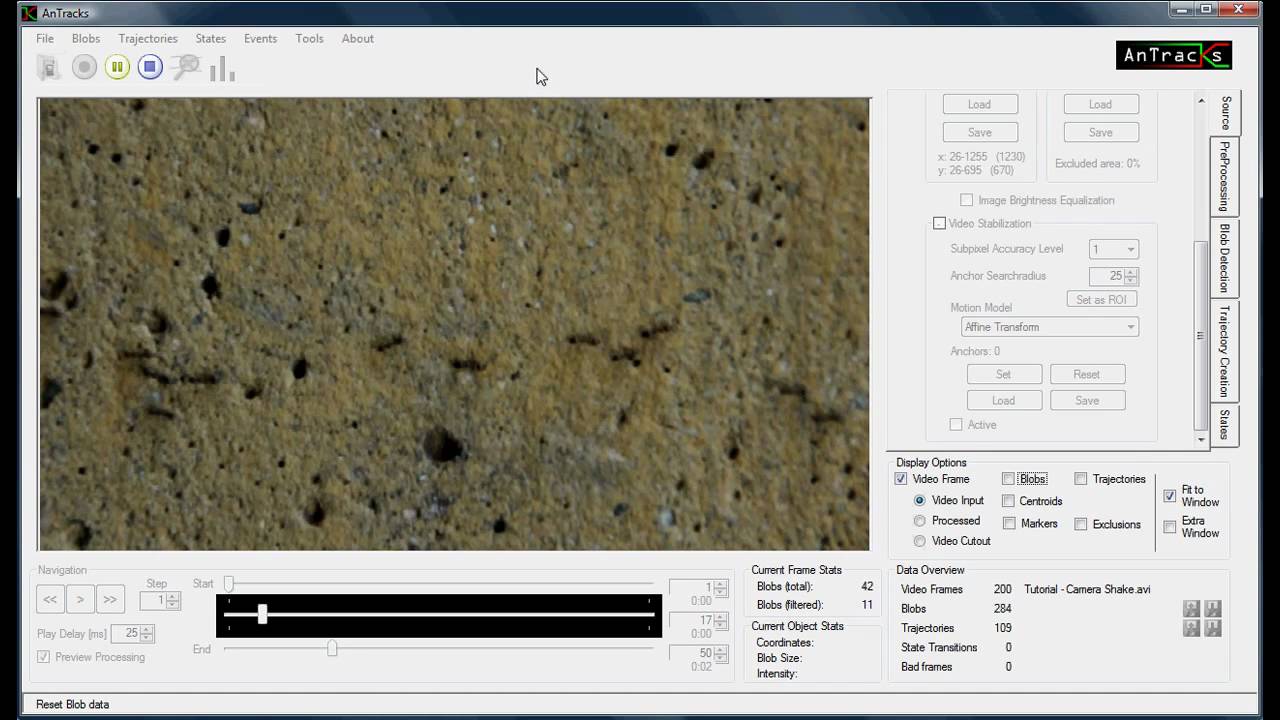Click the Start position slider handle
The height and width of the screenshot is (720, 1280).
pyautogui.click(x=229, y=583)
